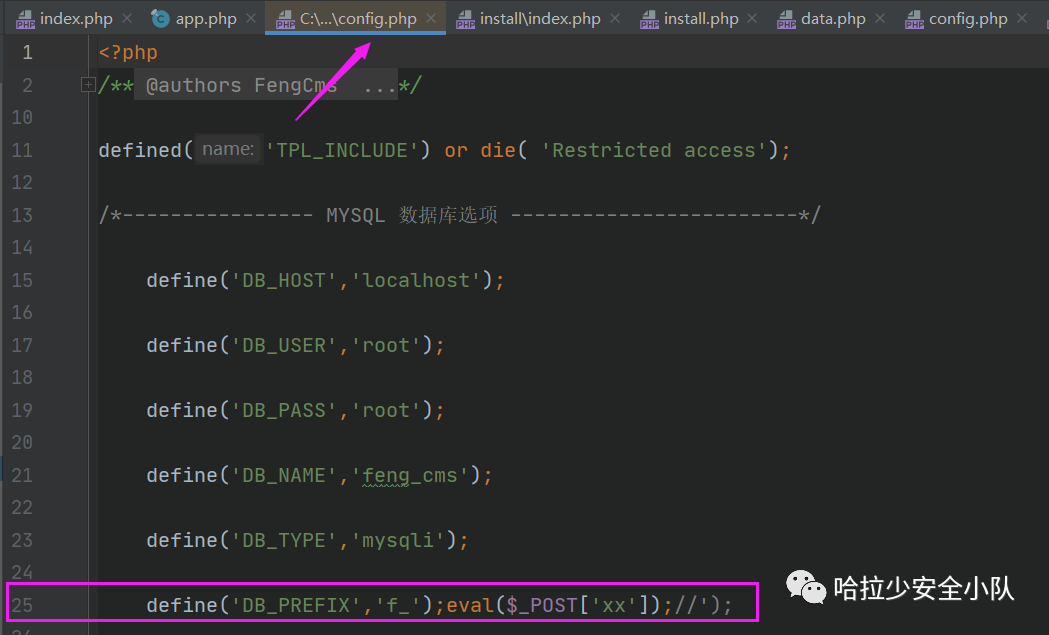Click the 'feng_cms' database name value
This screenshot has width=1049, height=635.
click(x=410, y=475)
